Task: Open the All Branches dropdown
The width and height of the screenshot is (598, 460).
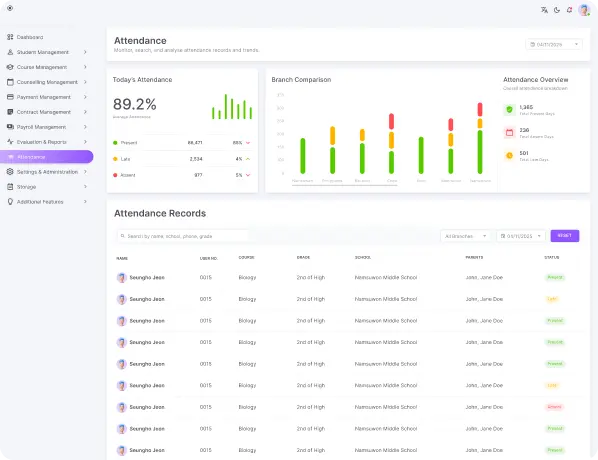Action: point(466,236)
